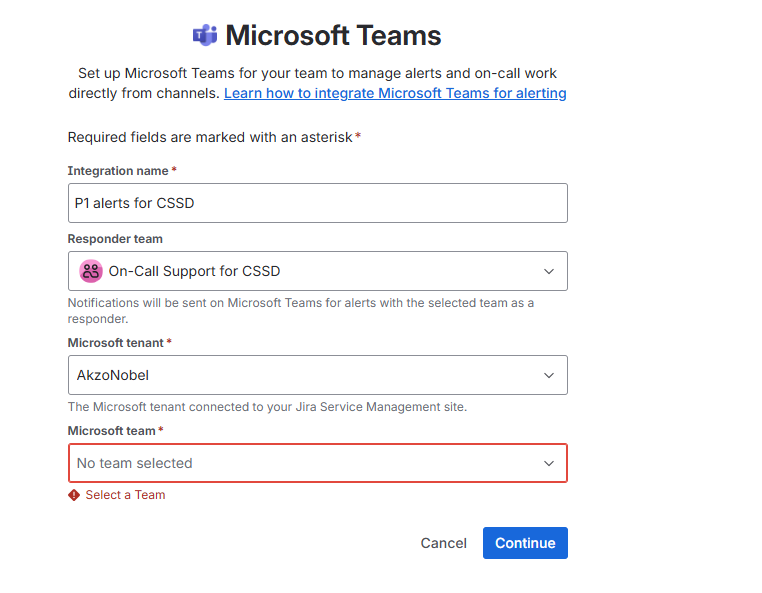762x593 pixels.
Task: Click the Microsoft Teams heading text
Action: [333, 35]
